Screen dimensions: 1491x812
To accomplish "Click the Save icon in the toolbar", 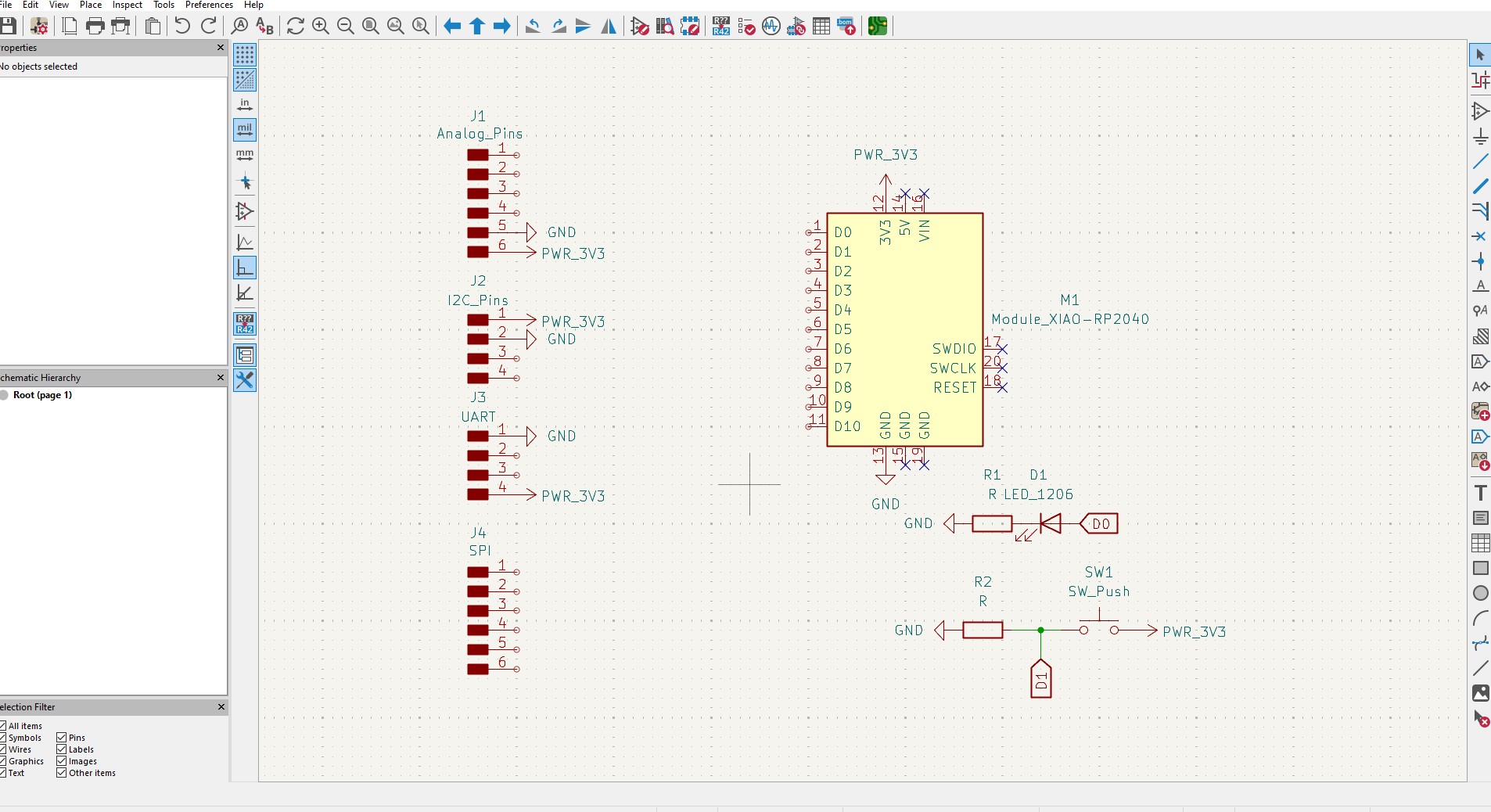I will pyautogui.click(x=8, y=26).
